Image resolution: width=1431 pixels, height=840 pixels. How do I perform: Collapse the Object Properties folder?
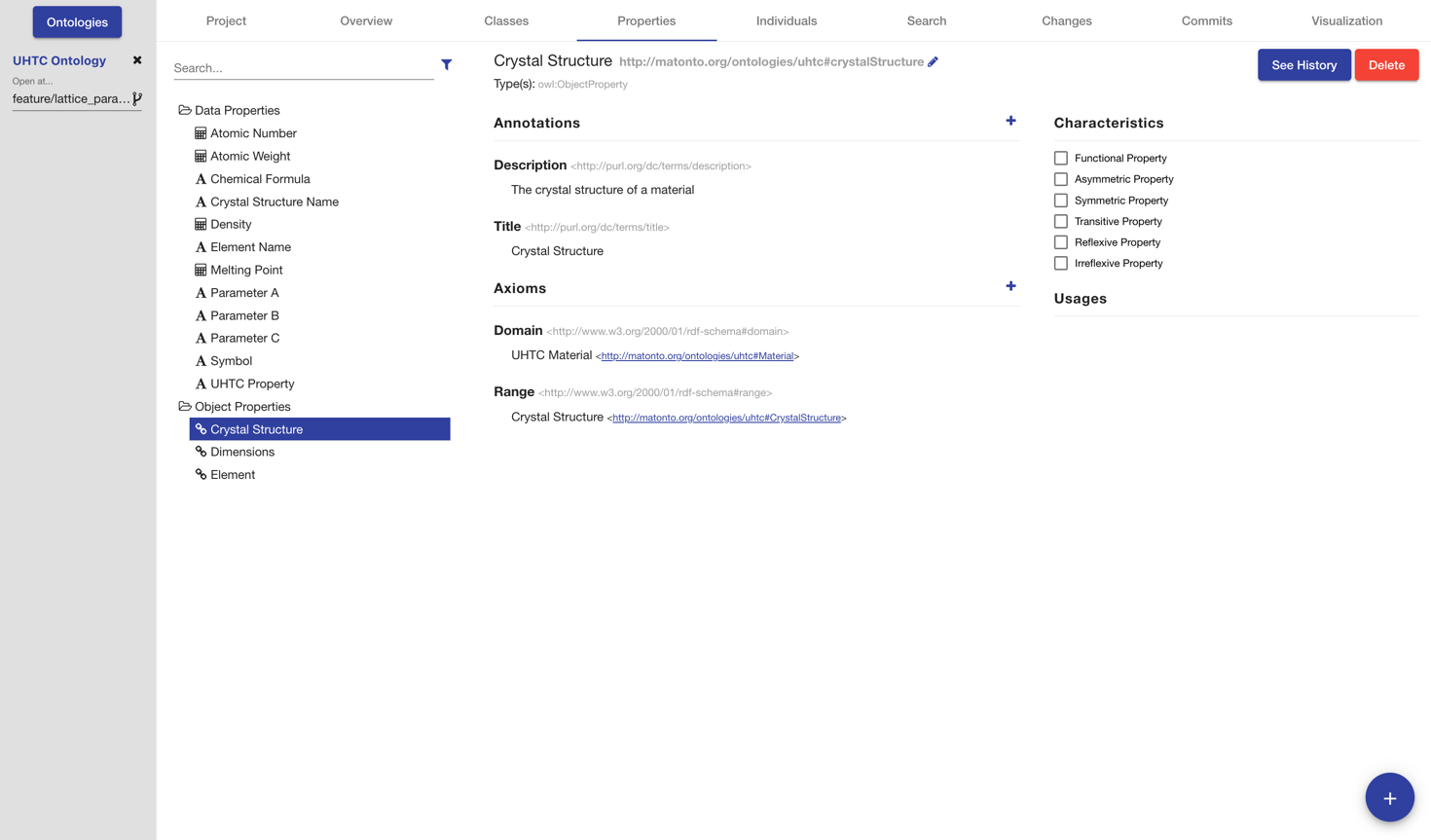pyautogui.click(x=185, y=406)
